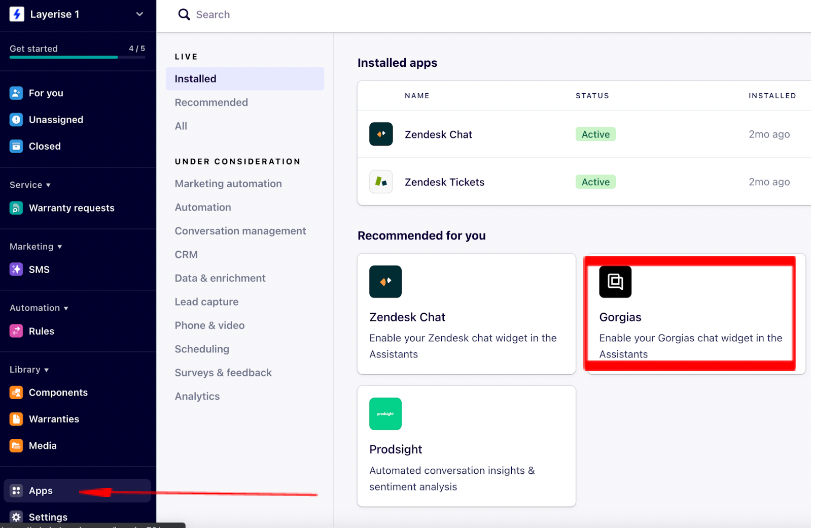Open the Lead capture category
Screen dimensions: 815x530
(206, 301)
